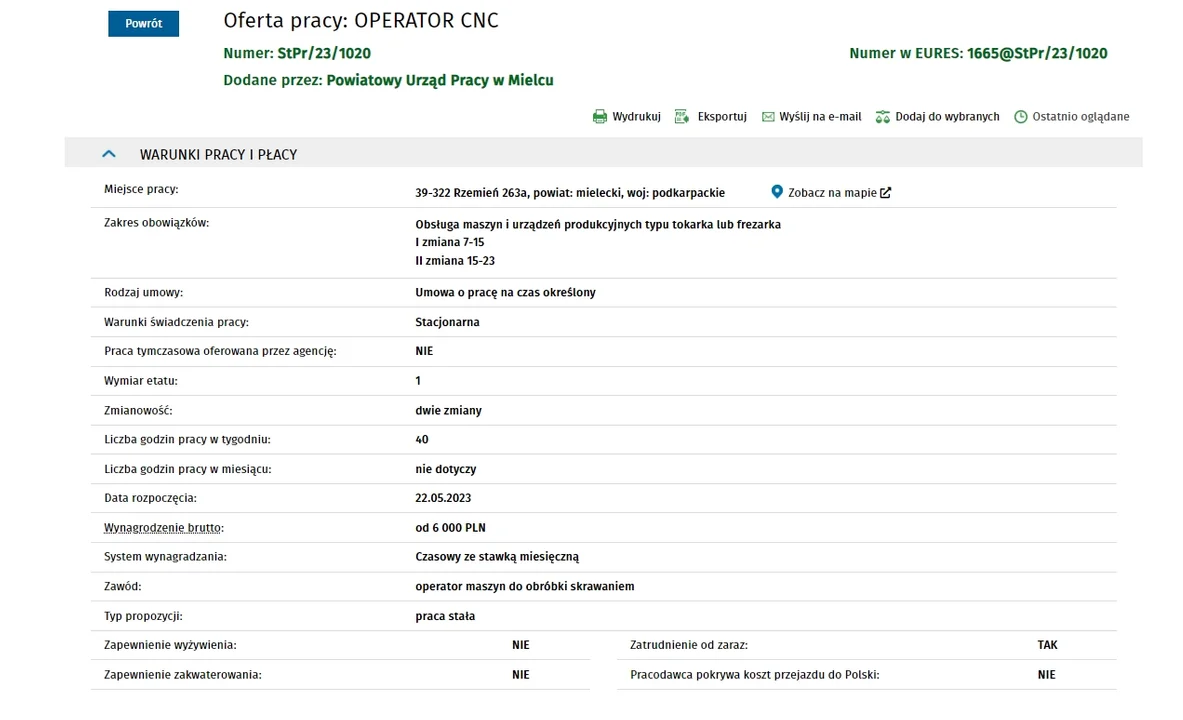Select the Wyślij na e-mail link
Image resolution: width=1183 pixels, height=720 pixels.
tap(820, 117)
